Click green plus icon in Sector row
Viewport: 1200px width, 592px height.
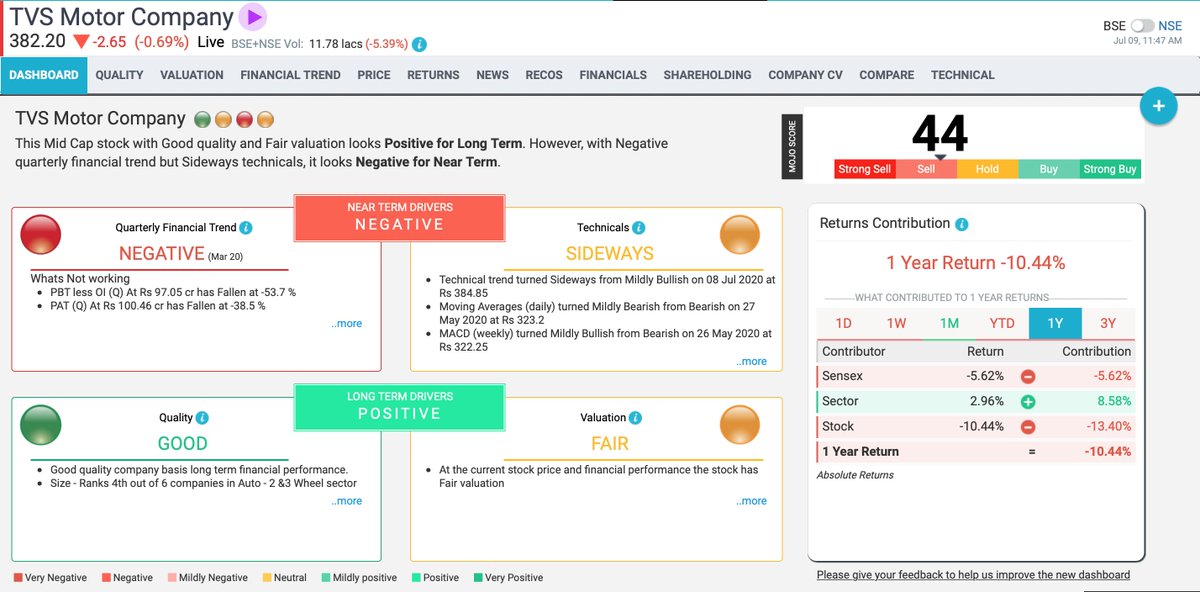1028,402
